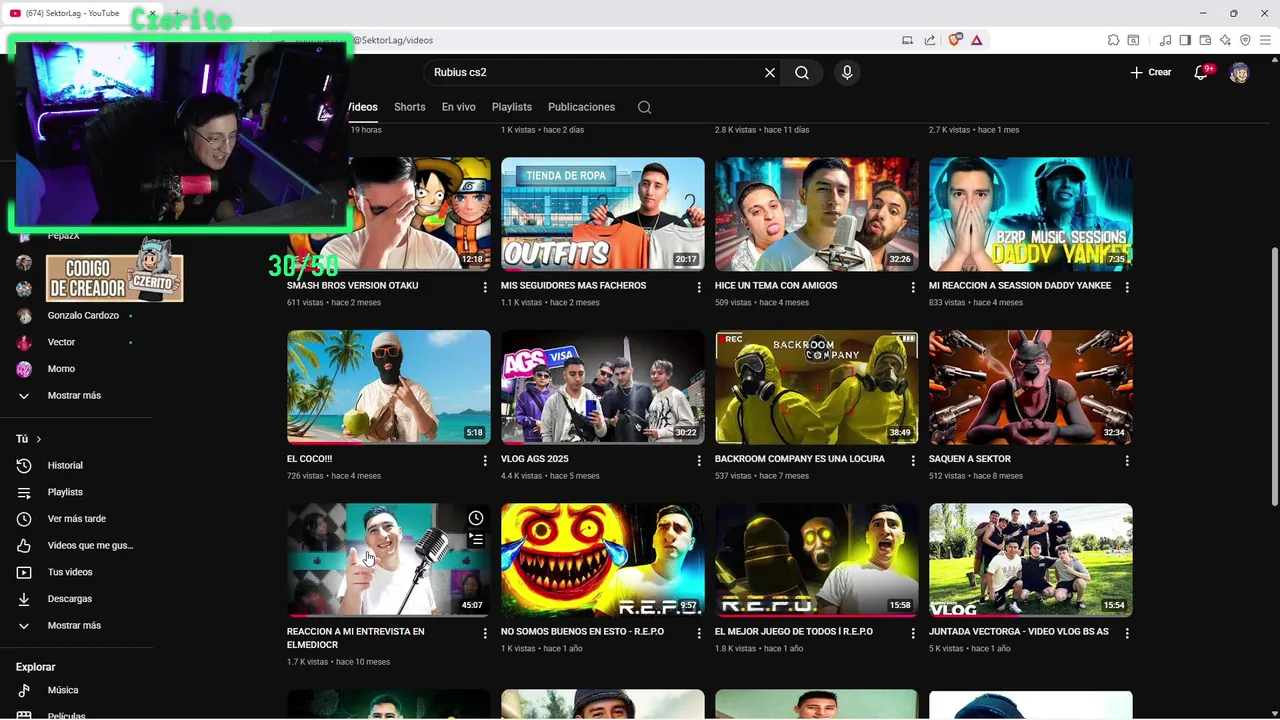This screenshot has height=720, width=1280.
Task: Clear the search box with the X icon
Action: (x=770, y=72)
